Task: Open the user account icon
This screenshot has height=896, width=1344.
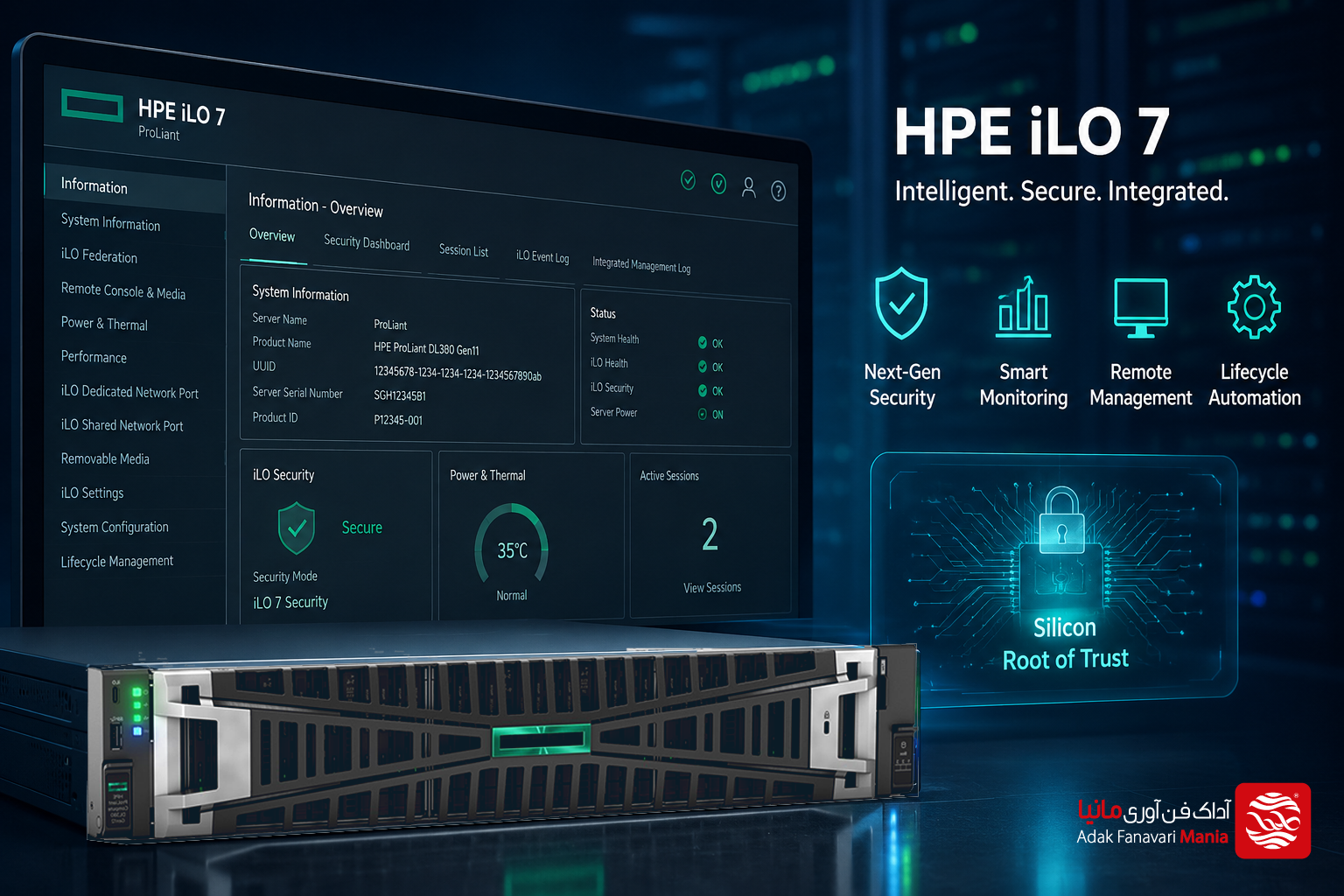Action: (749, 187)
